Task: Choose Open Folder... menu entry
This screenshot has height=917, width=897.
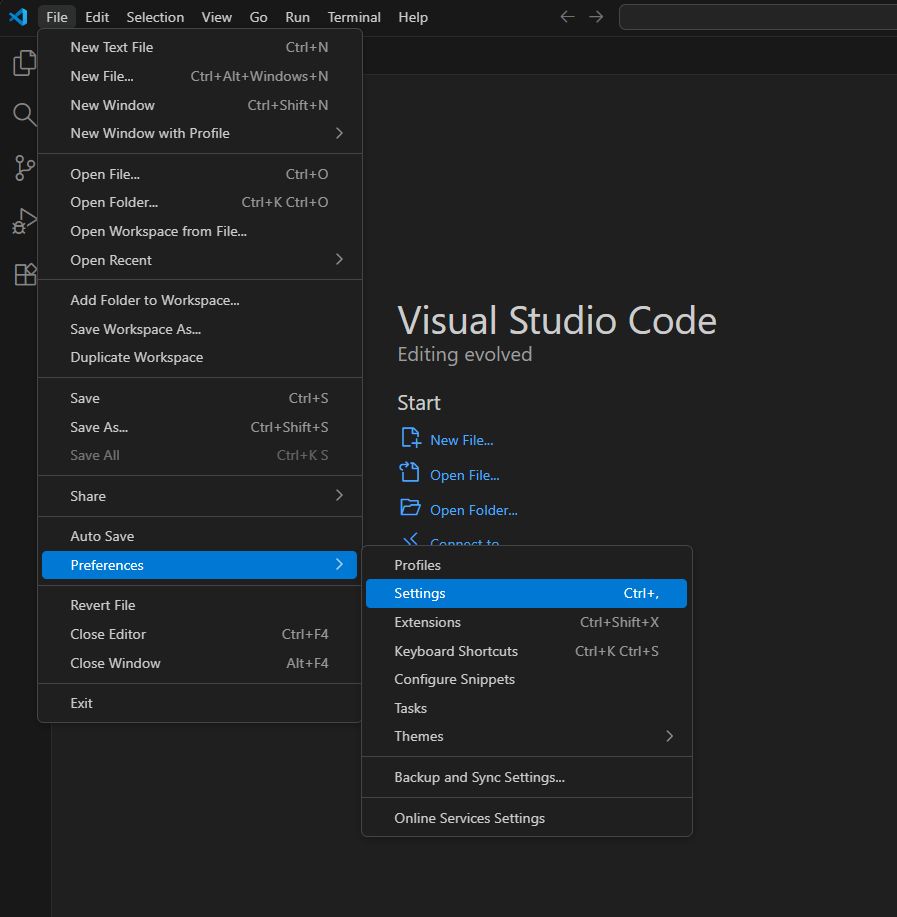Action: 199,202
